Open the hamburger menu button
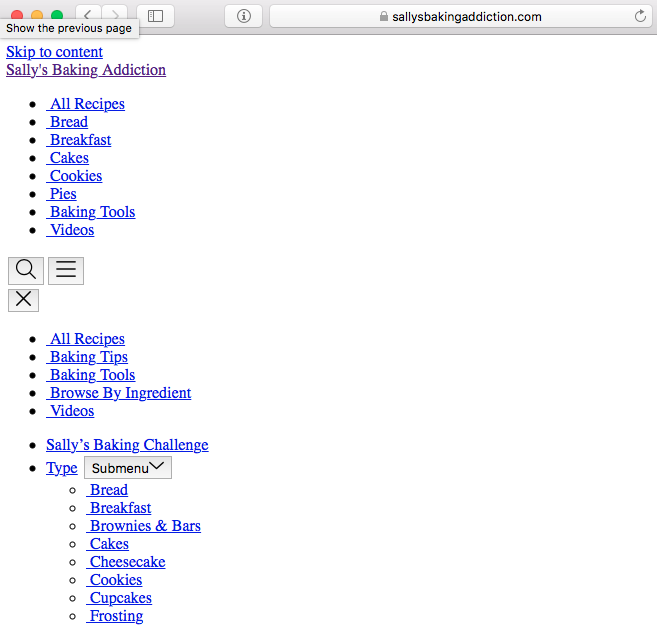The height and width of the screenshot is (626, 657). click(66, 271)
